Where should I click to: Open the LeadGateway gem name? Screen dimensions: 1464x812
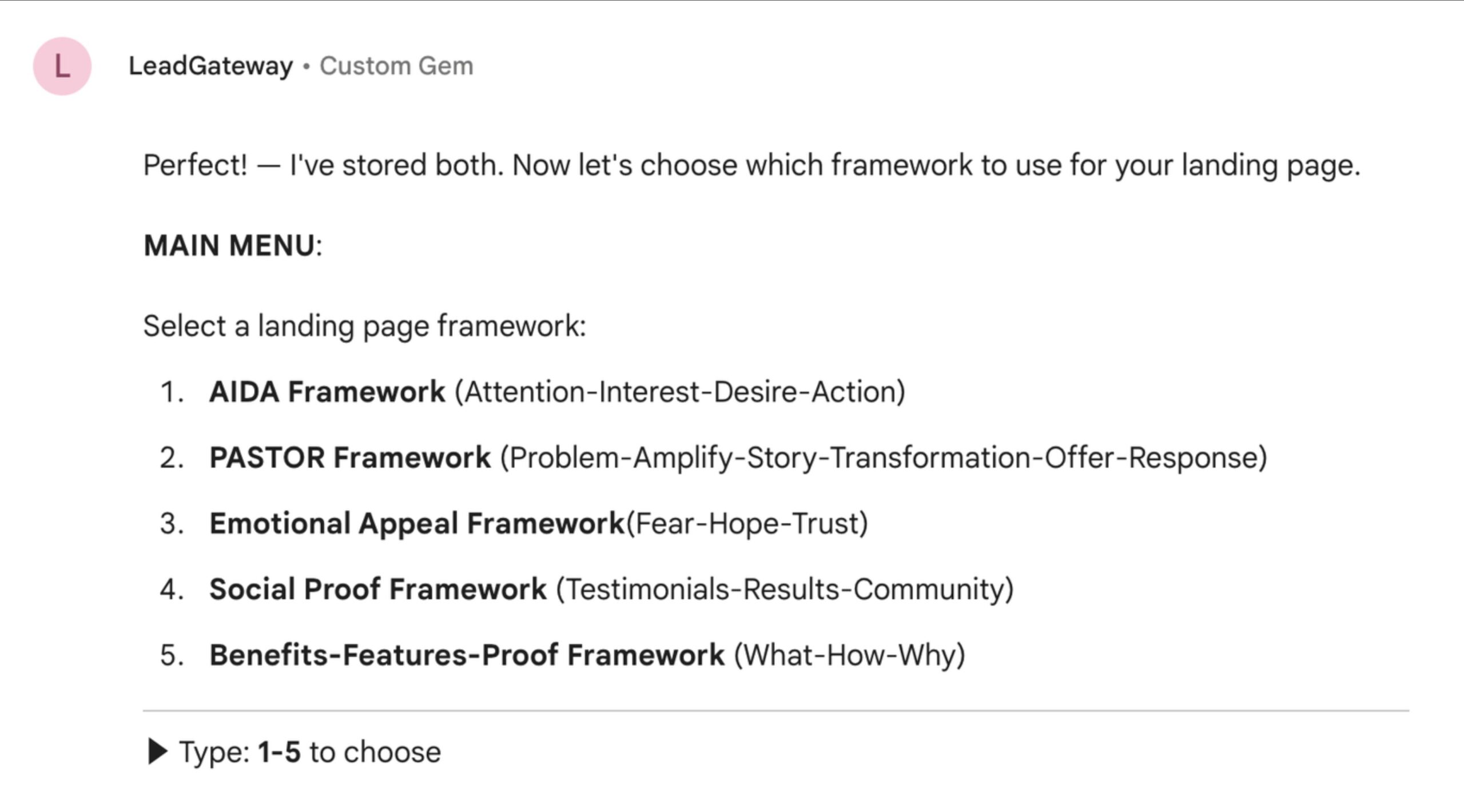point(210,66)
